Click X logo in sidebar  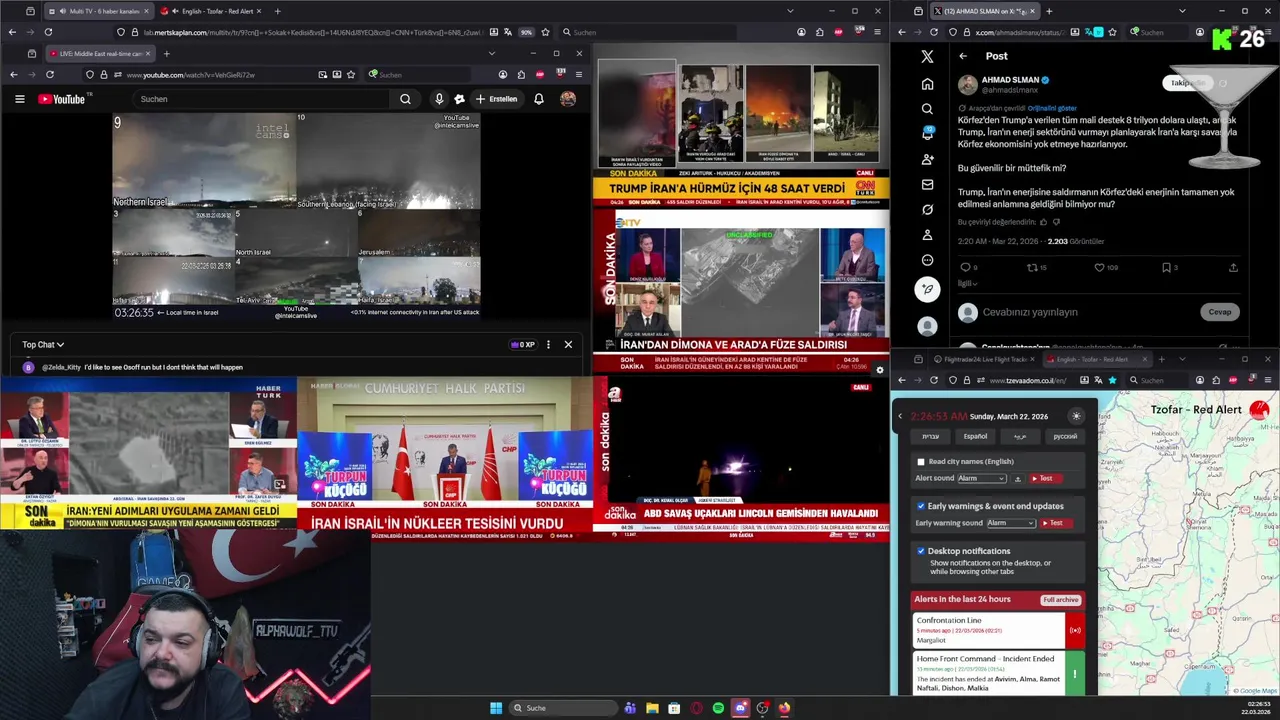point(927,57)
